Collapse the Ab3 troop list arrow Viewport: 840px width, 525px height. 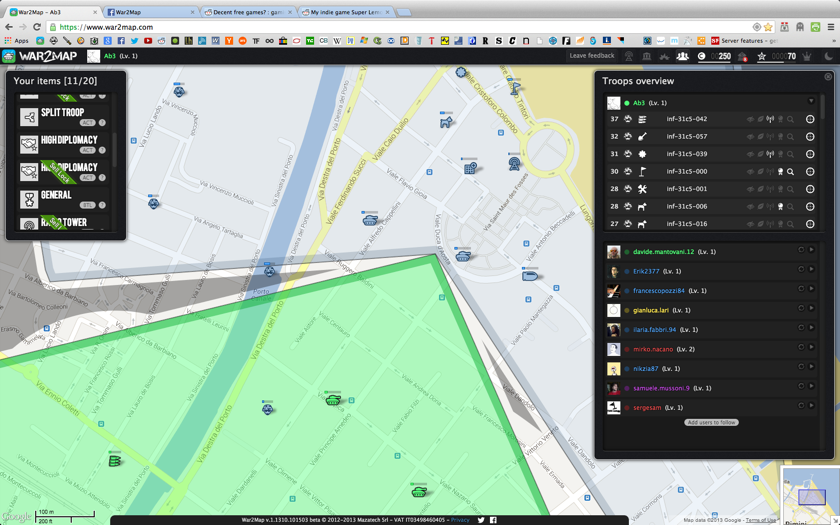click(811, 102)
